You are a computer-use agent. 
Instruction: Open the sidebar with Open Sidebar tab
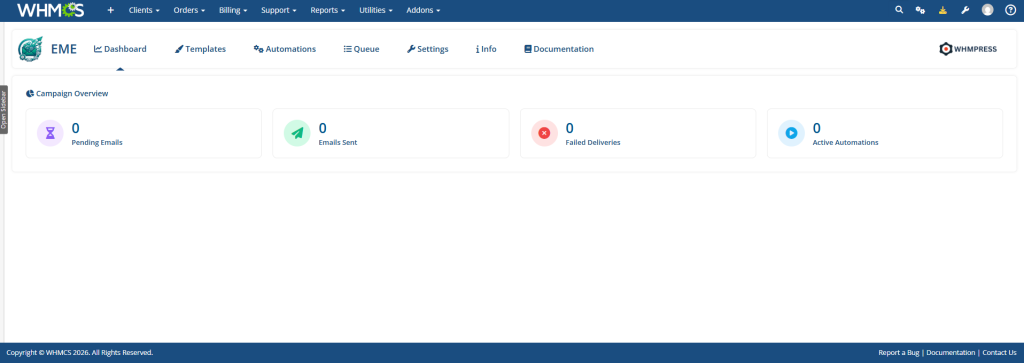pyautogui.click(x=3, y=110)
